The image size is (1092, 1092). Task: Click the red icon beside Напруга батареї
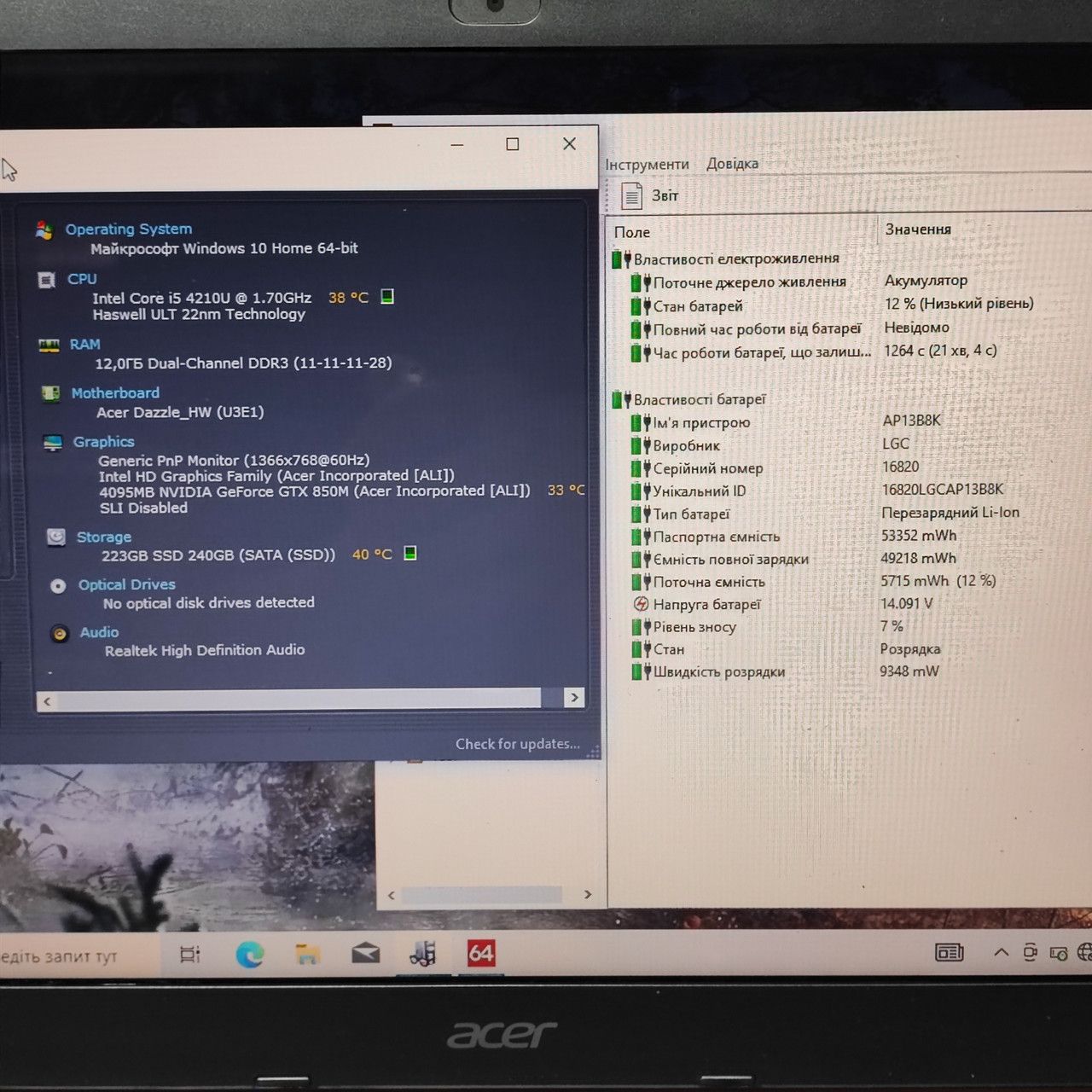(x=642, y=604)
